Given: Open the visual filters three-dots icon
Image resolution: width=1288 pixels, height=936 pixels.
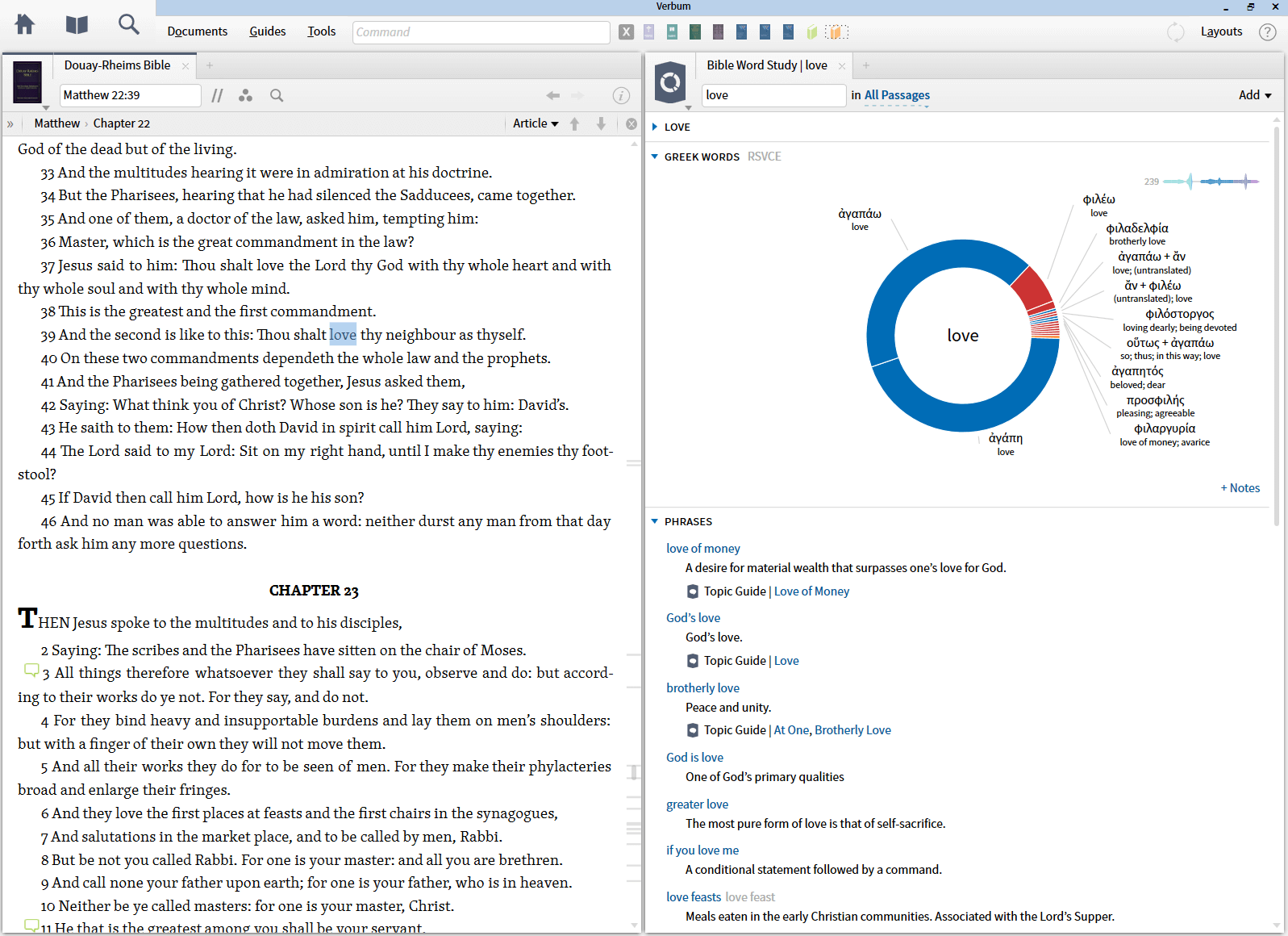Looking at the screenshot, I should (246, 96).
